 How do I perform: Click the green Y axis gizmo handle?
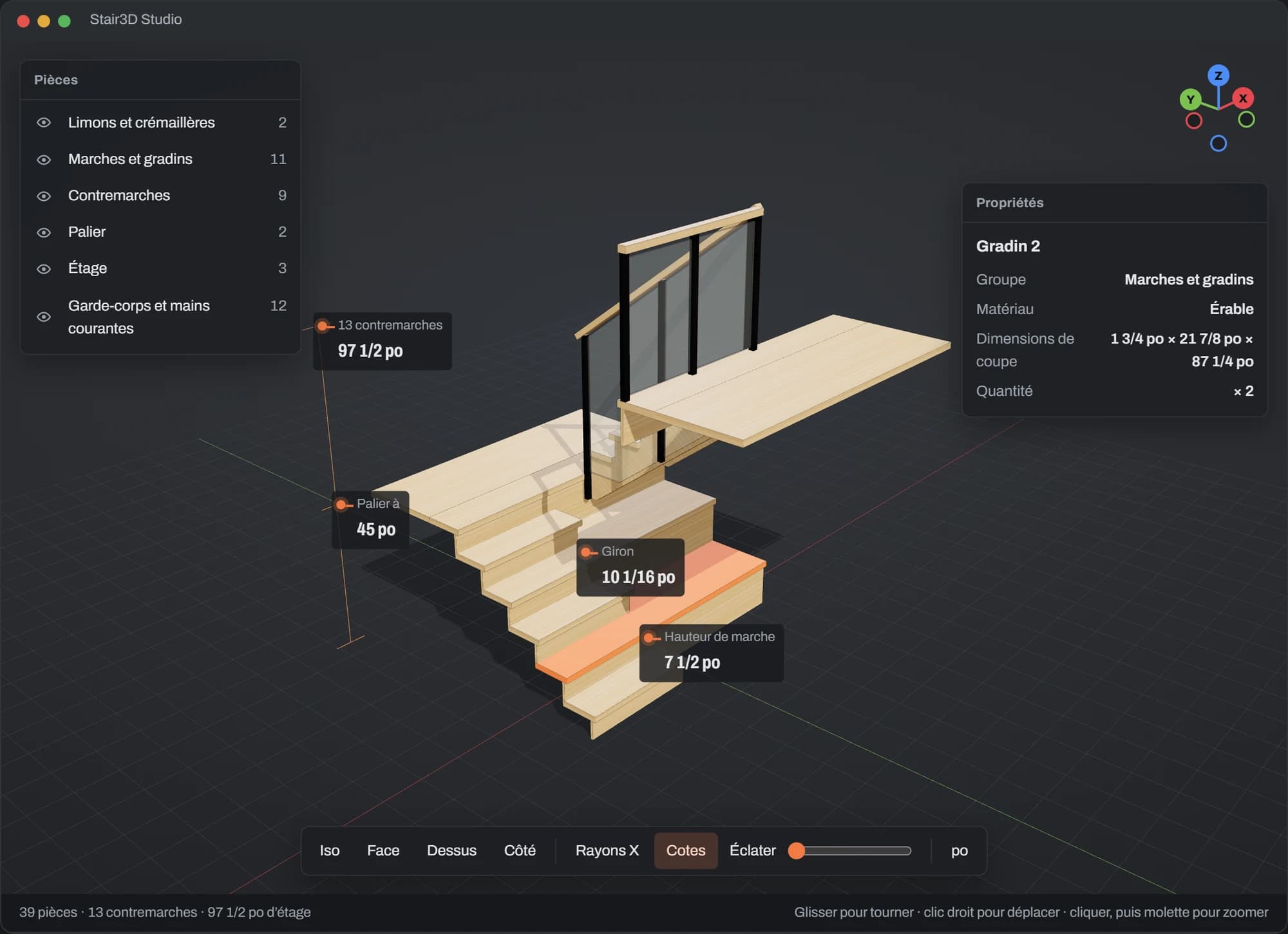coord(1190,99)
